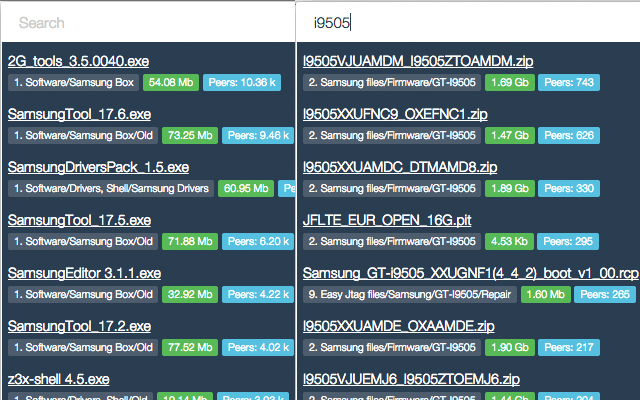Viewport: 640px width, 400px height.
Task: Open I9505XXUAMDE_OXAAMDE.zip link
Action: 398,327
